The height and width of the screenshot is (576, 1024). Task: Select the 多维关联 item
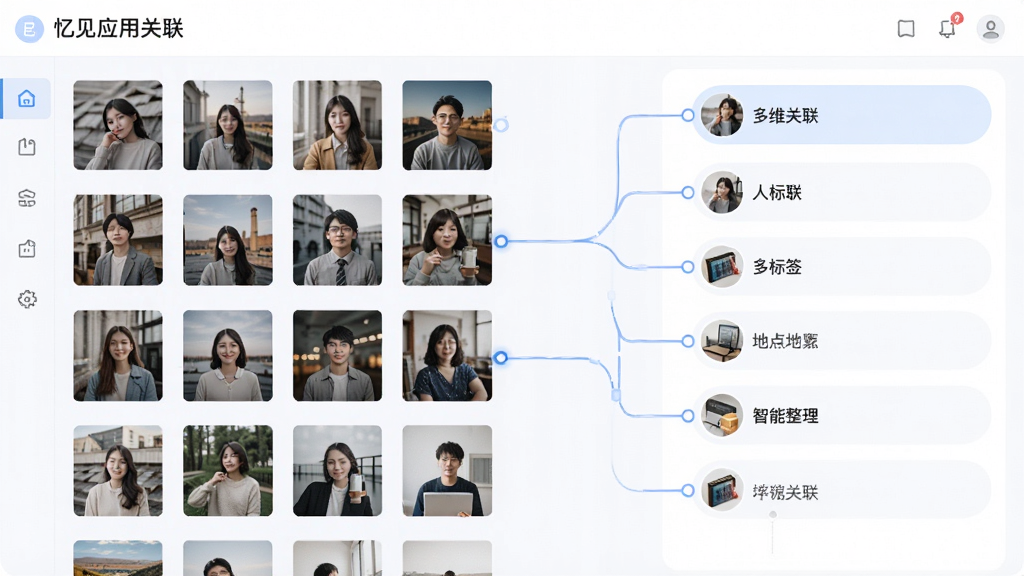point(841,115)
